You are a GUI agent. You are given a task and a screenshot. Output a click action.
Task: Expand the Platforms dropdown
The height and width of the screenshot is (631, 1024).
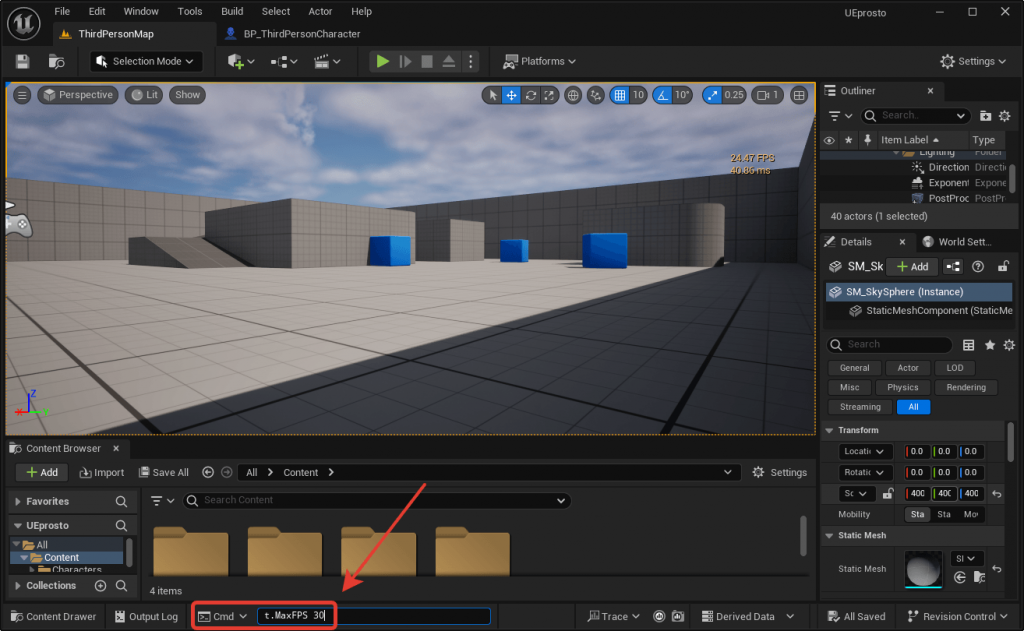(x=539, y=61)
